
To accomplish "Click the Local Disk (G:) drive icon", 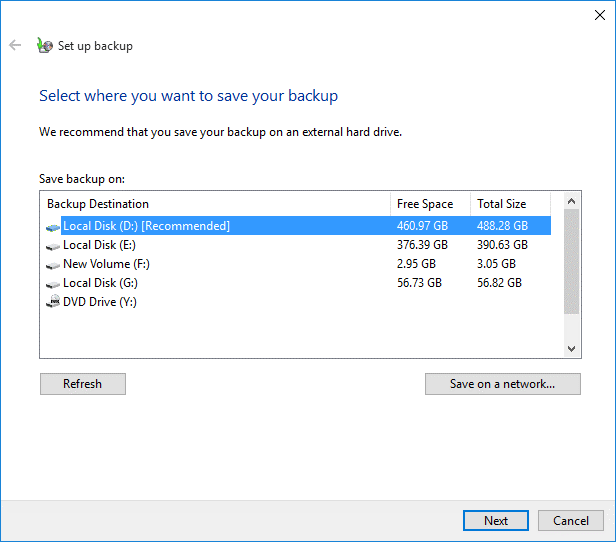I will [x=52, y=284].
